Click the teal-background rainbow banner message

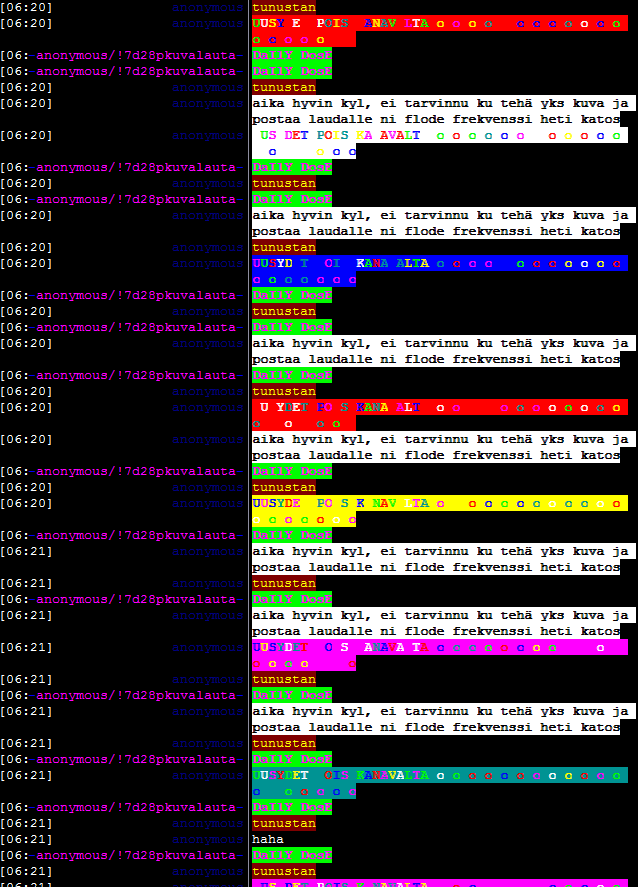(x=439, y=776)
